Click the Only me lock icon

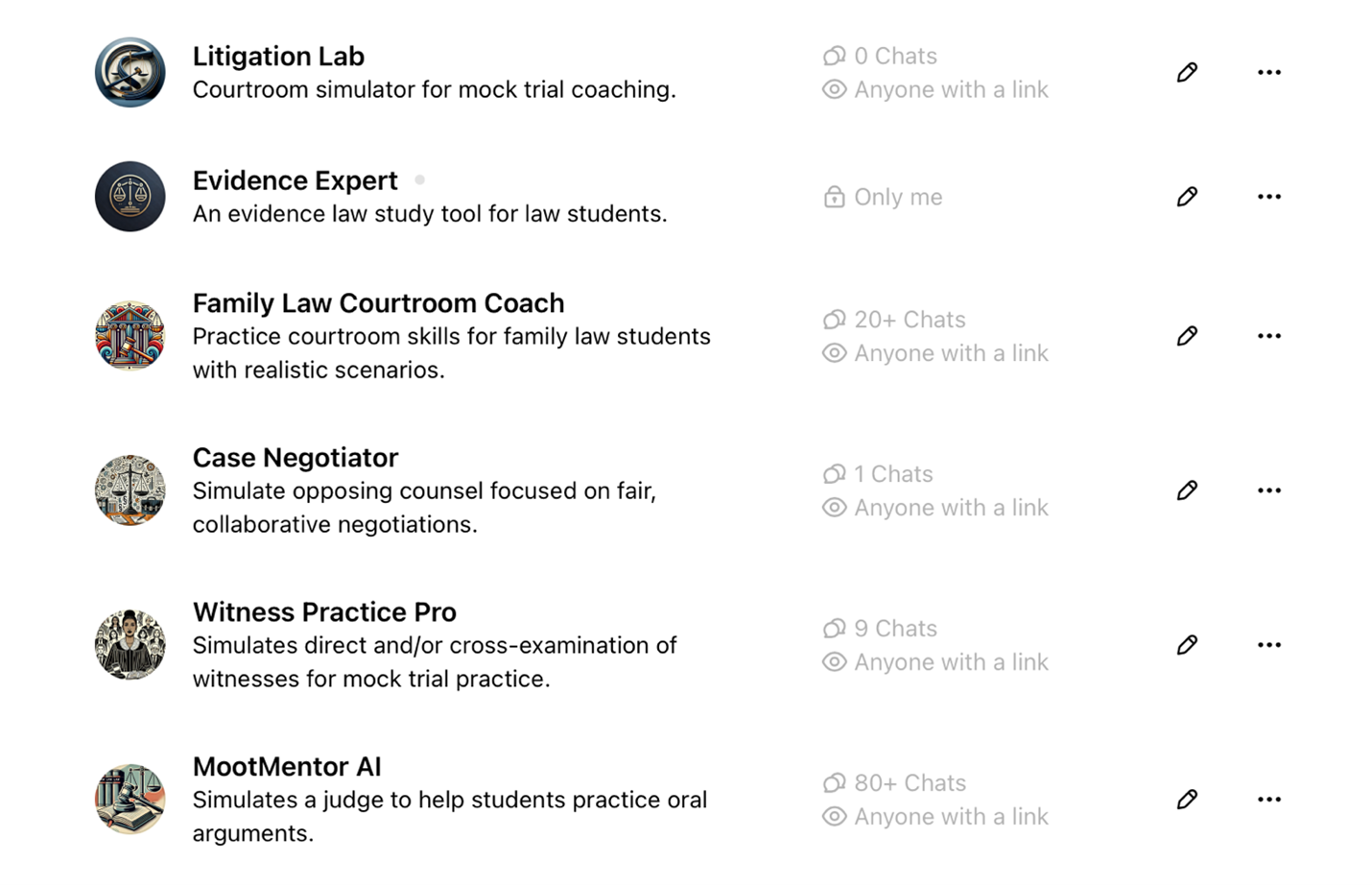click(835, 197)
